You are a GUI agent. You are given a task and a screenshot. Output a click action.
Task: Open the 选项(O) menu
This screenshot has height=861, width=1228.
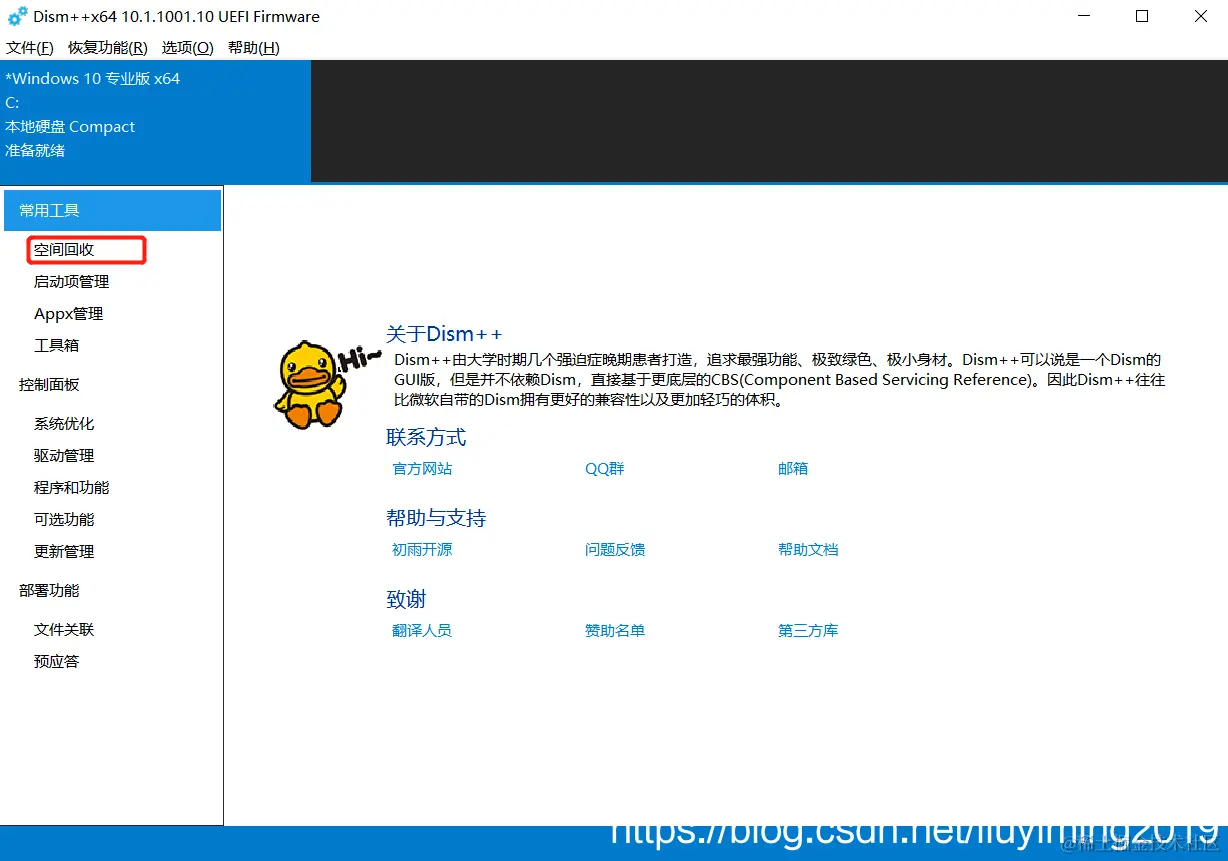click(x=186, y=47)
